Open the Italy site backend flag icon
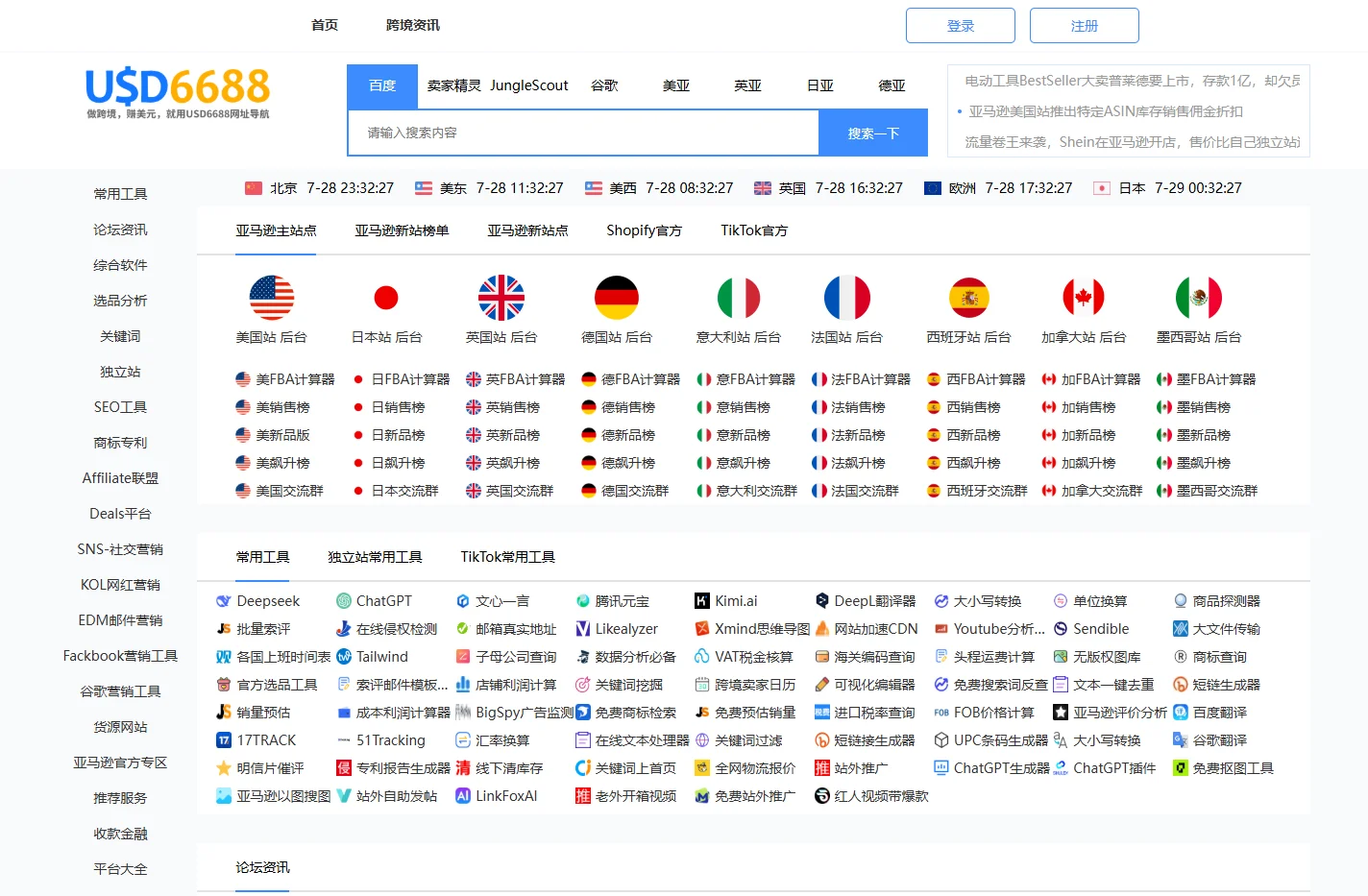This screenshot has width=1368, height=896. point(739,298)
